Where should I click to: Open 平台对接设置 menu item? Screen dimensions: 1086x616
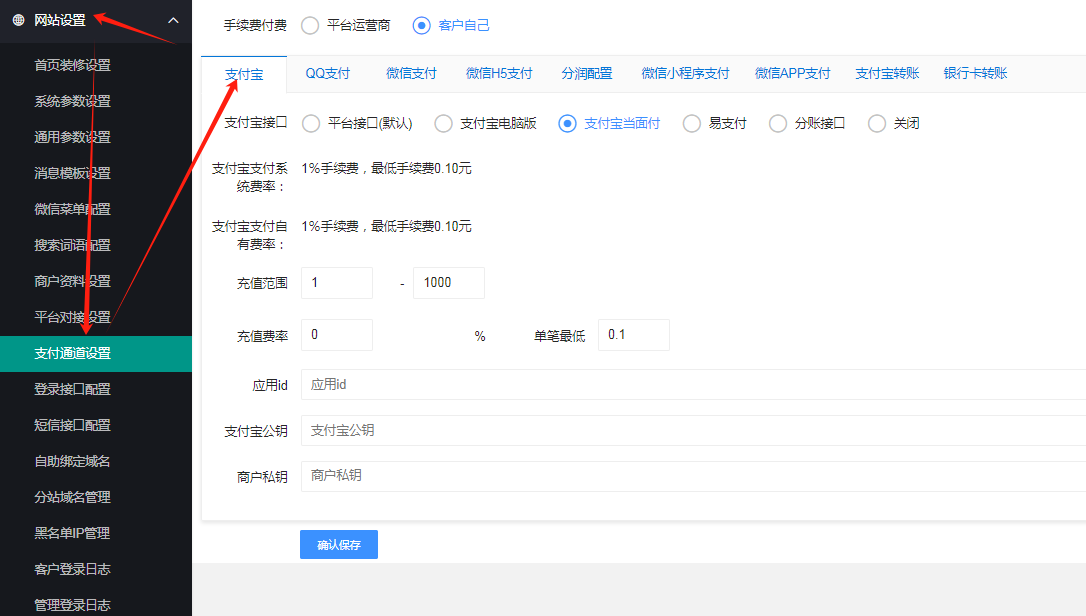click(73, 317)
